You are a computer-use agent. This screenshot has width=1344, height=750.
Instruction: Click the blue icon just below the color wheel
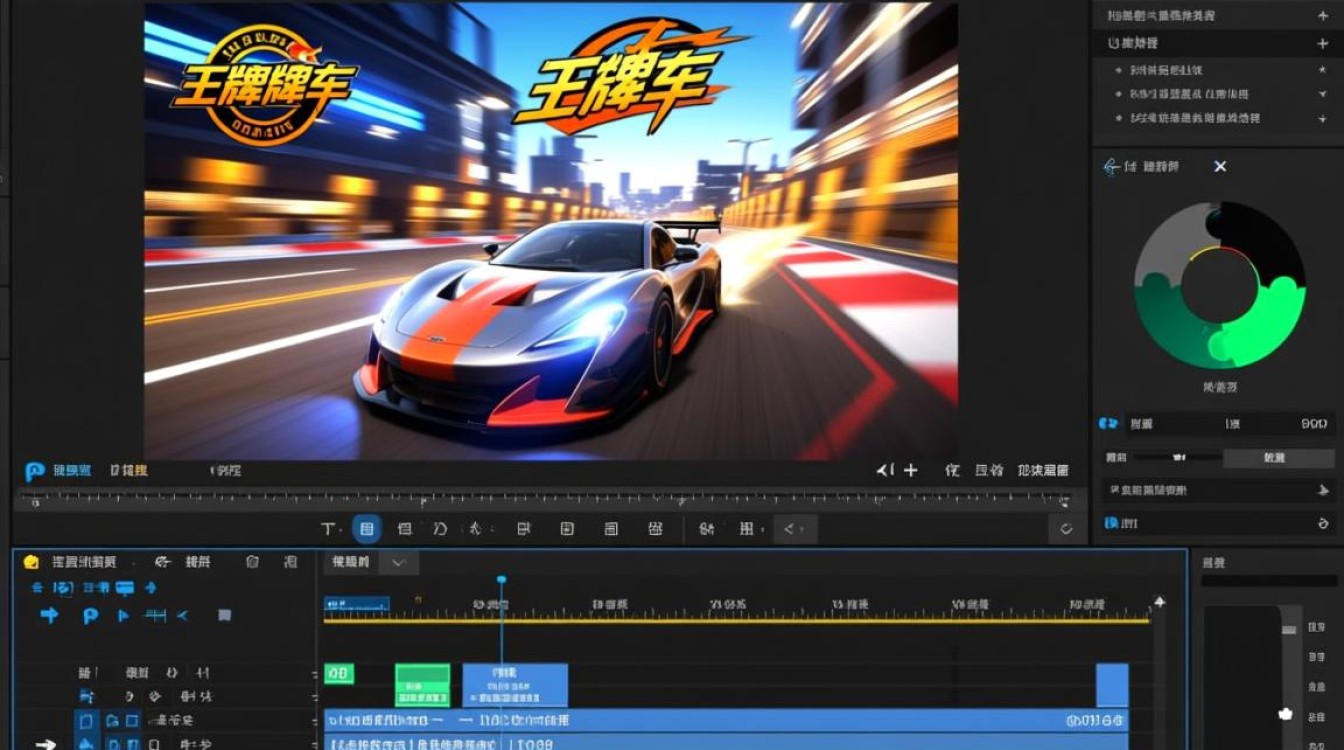[1108, 424]
